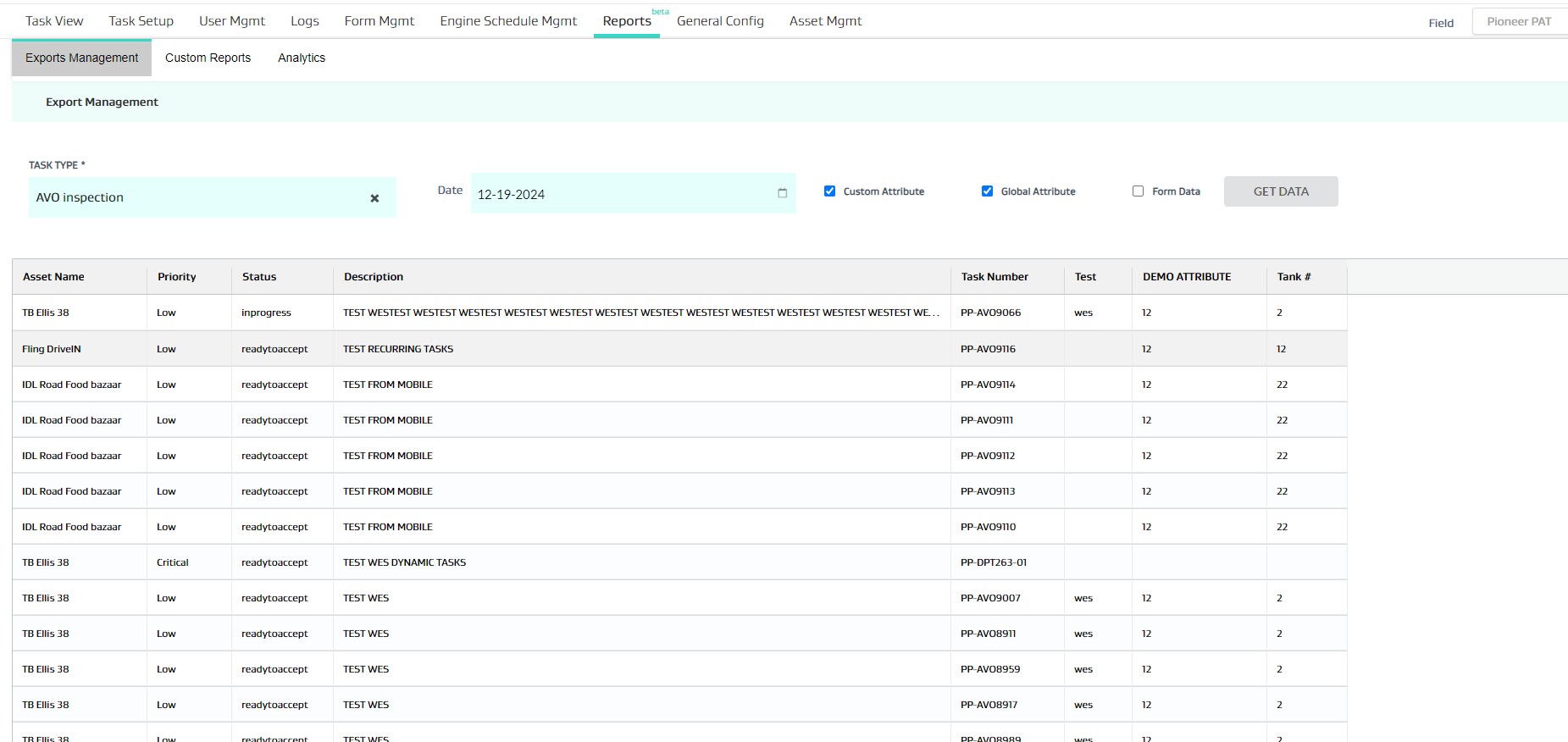Enable the Form Data checkbox
This screenshot has height=742, width=1568.
pos(1138,191)
